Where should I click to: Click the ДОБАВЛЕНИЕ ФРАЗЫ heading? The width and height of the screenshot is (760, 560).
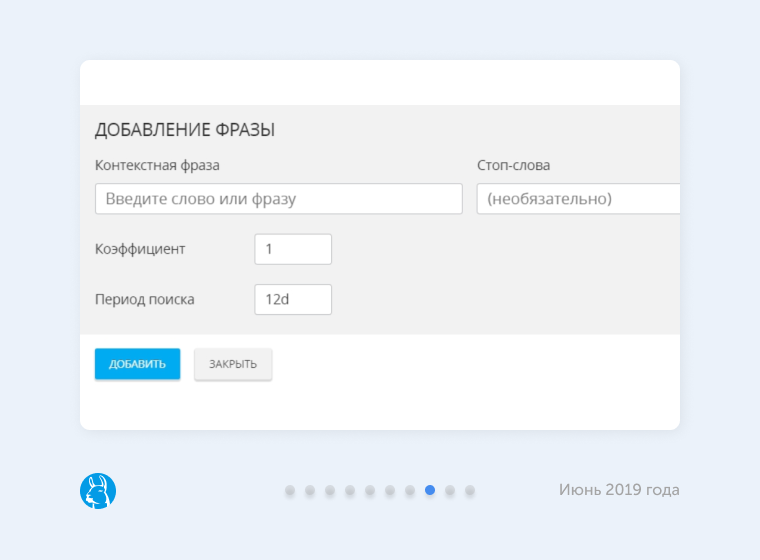(185, 130)
